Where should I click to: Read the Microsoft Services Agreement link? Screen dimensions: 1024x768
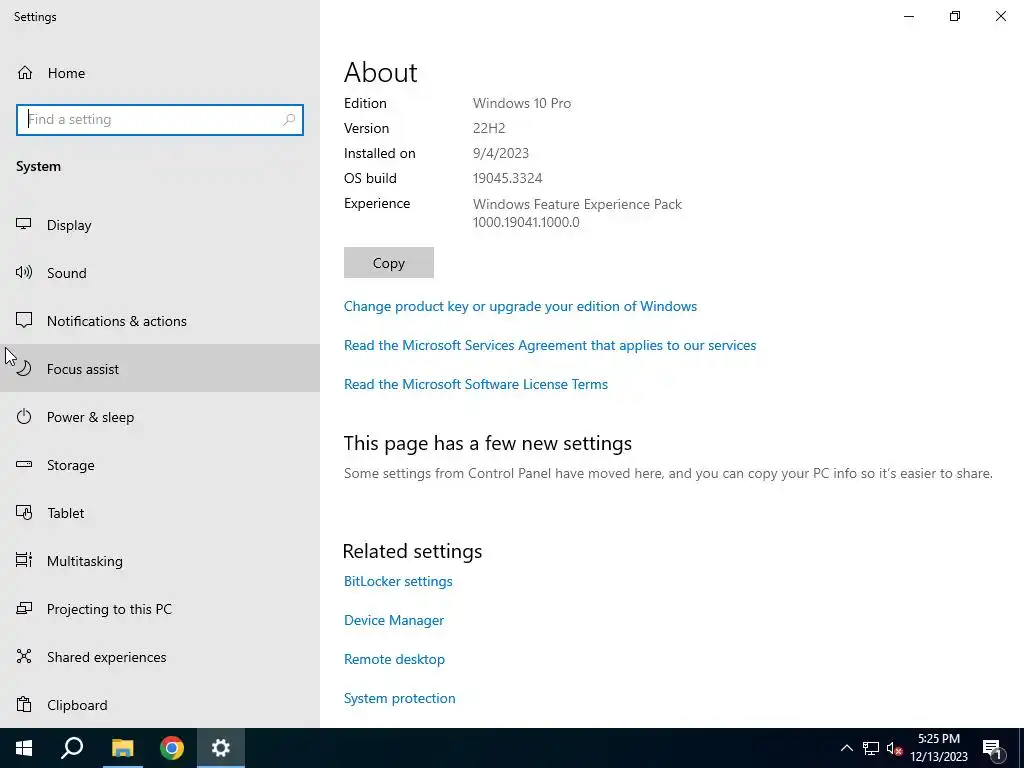pyautogui.click(x=550, y=345)
